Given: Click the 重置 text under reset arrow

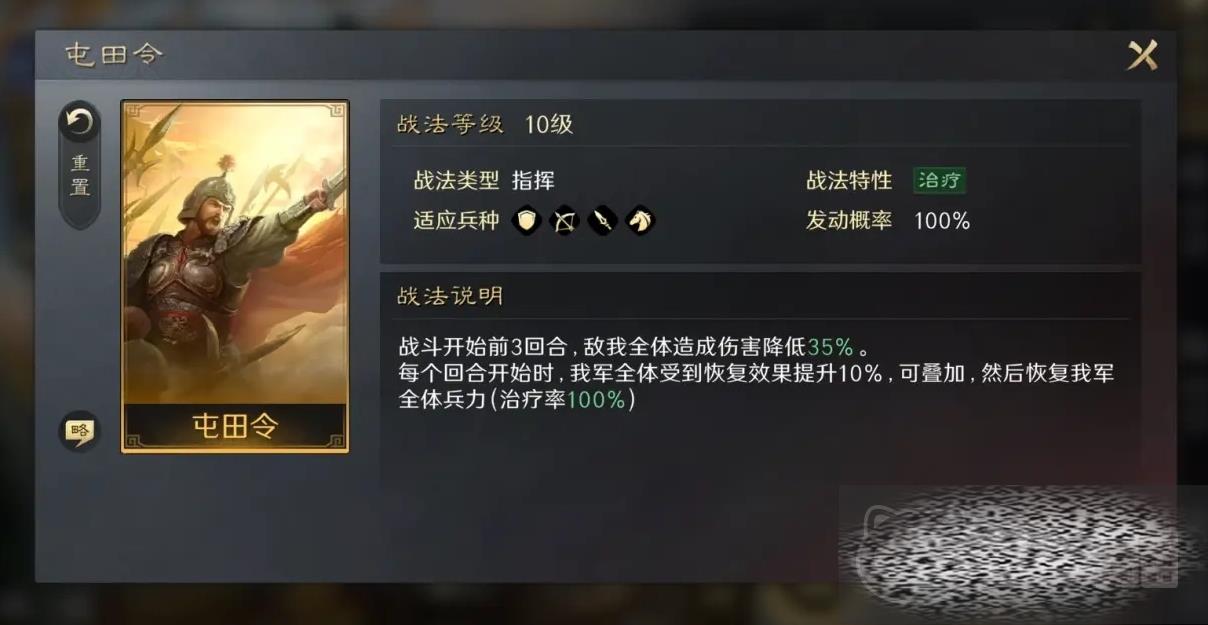Looking at the screenshot, I should (80, 175).
